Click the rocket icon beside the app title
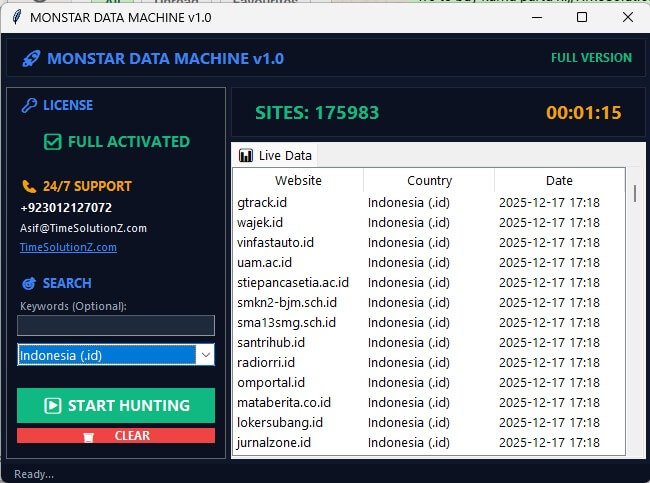This screenshot has width=650, height=483. click(31, 58)
